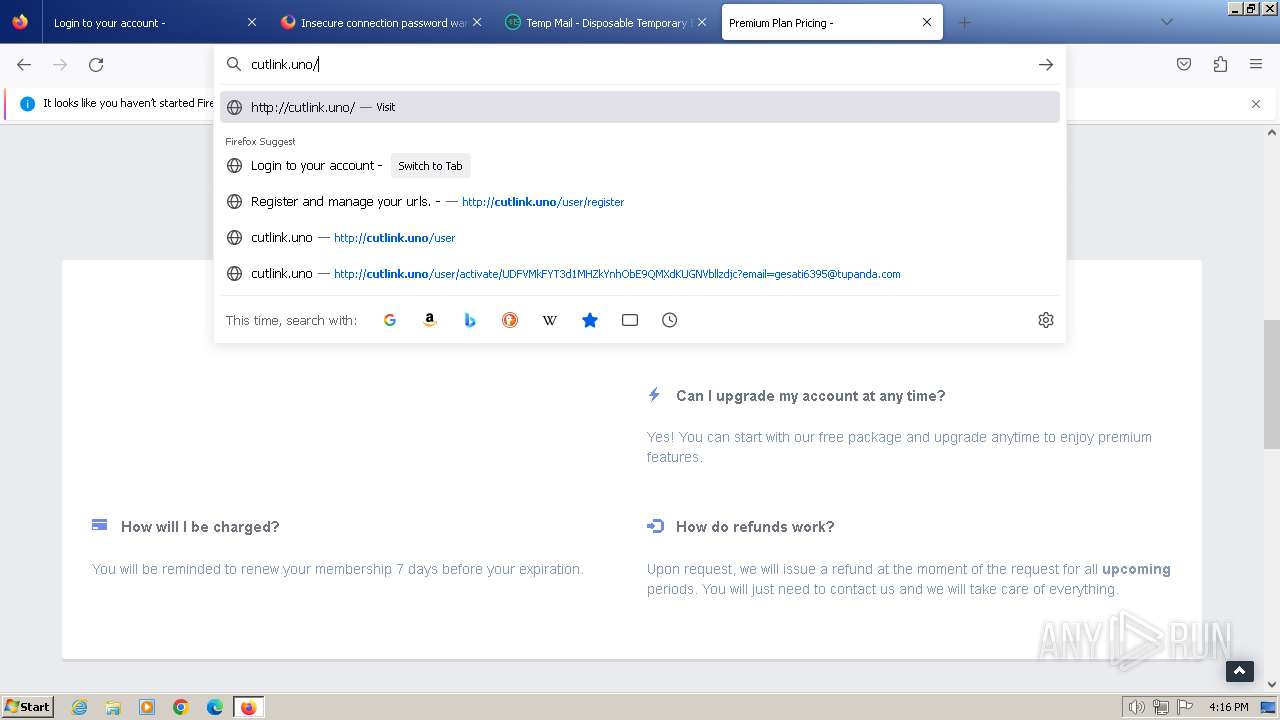Search history via clock icon

(x=670, y=320)
